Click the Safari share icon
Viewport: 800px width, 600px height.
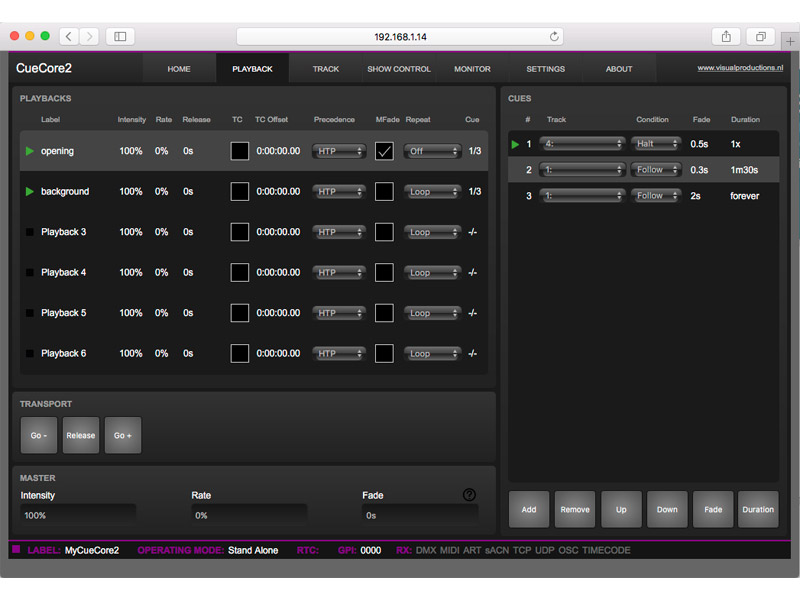[726, 36]
